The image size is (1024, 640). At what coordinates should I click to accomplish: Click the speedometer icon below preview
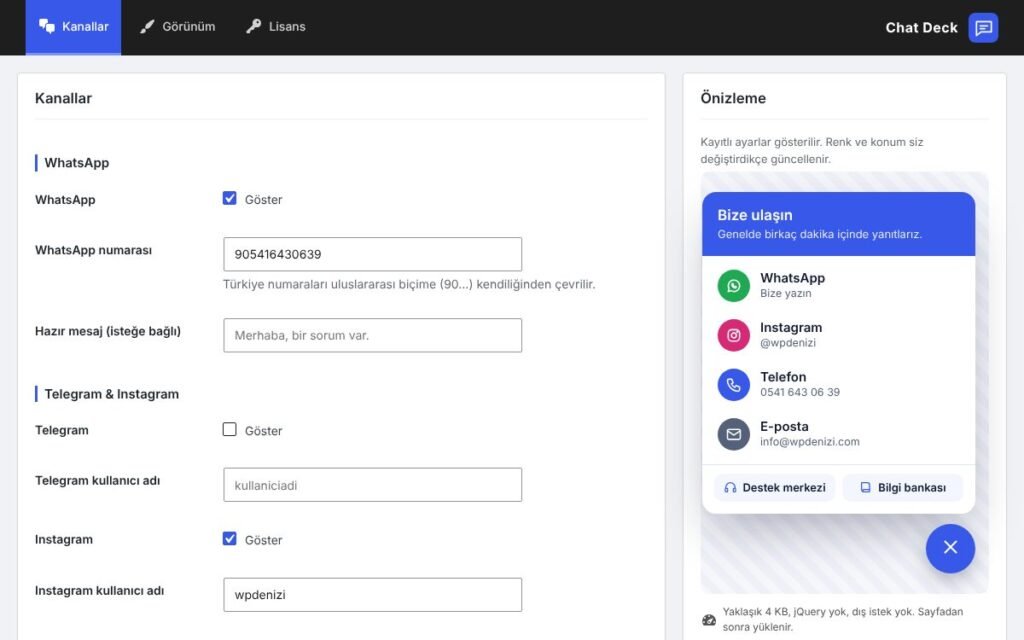coord(709,620)
